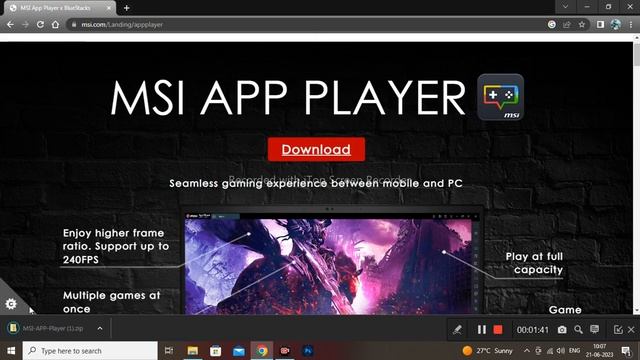Click the Play at full capacity text
The image size is (640, 360).
coord(534,263)
